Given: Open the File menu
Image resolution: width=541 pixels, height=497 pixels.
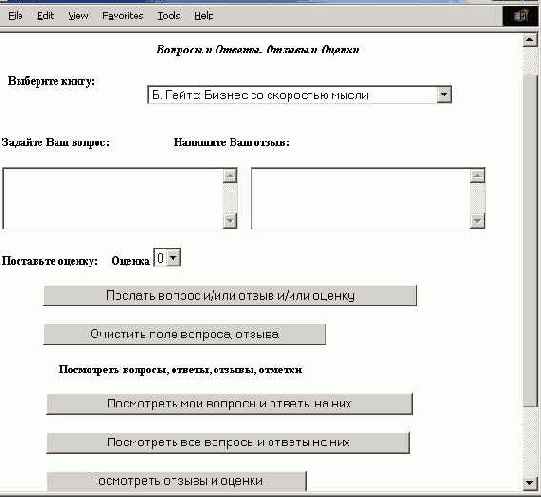Looking at the screenshot, I should pos(15,16).
